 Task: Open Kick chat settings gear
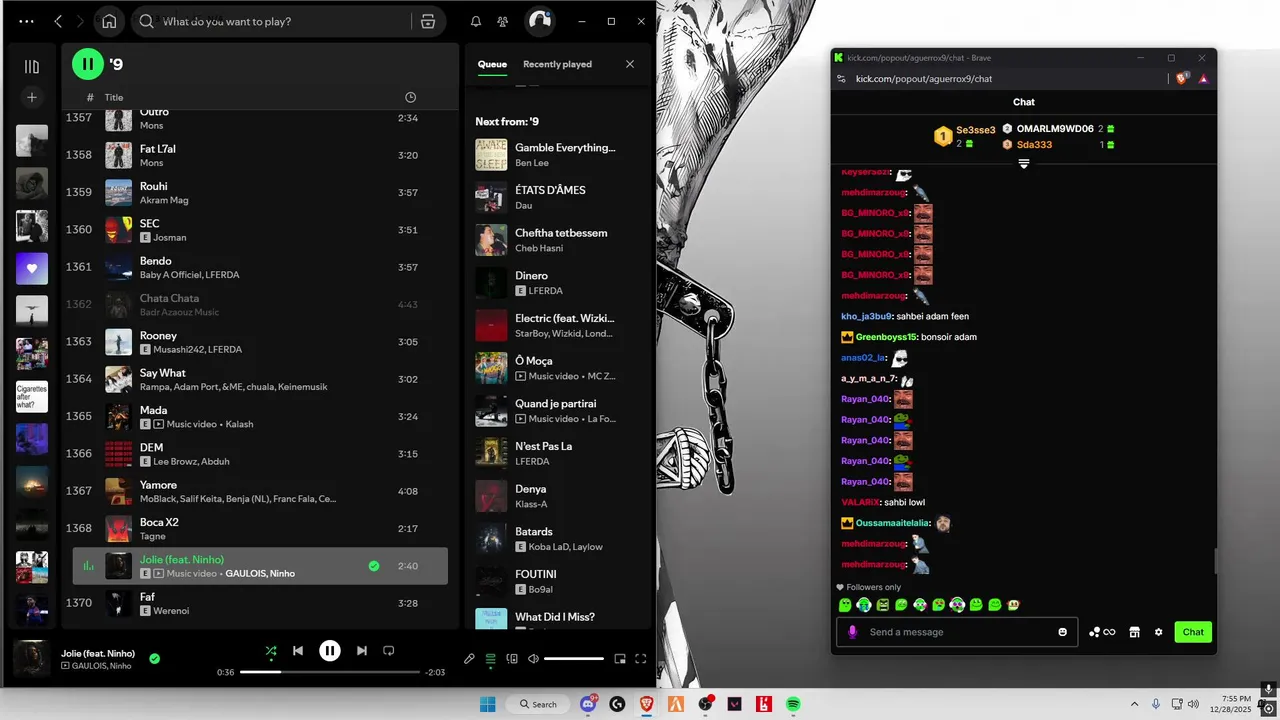coord(1159,632)
